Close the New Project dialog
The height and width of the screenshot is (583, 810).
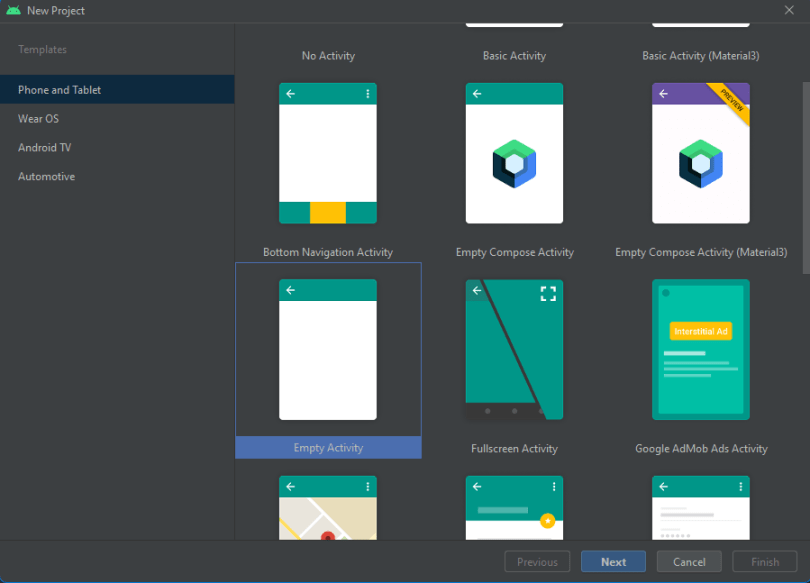[789, 10]
